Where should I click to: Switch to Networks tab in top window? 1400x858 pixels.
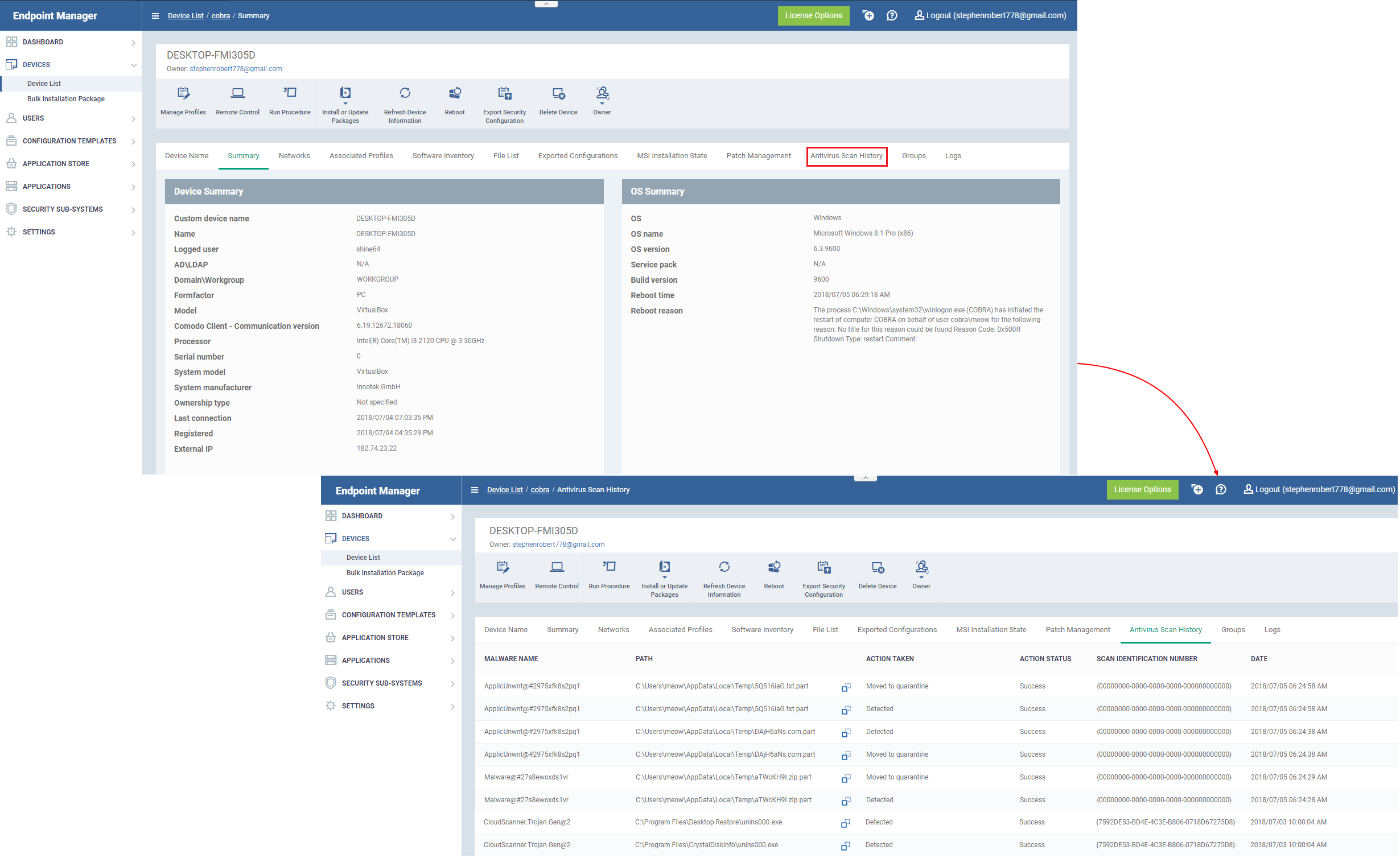click(x=294, y=156)
